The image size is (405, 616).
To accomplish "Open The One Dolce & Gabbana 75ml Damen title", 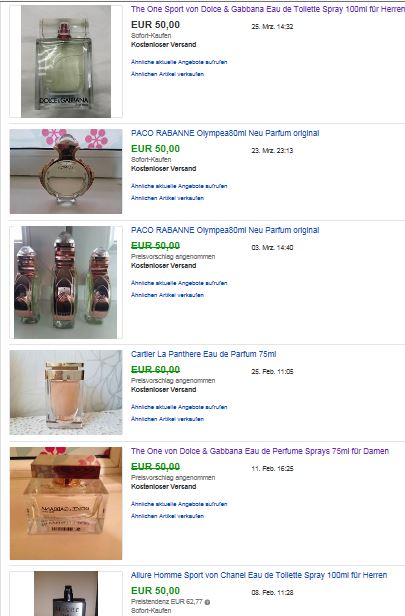I will click(x=260, y=451).
